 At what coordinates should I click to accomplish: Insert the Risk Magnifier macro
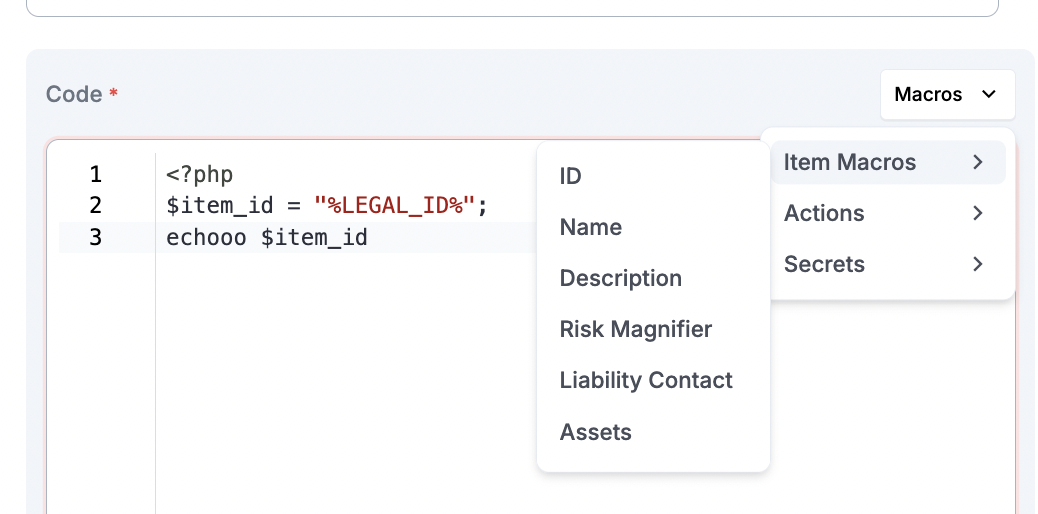coord(635,330)
